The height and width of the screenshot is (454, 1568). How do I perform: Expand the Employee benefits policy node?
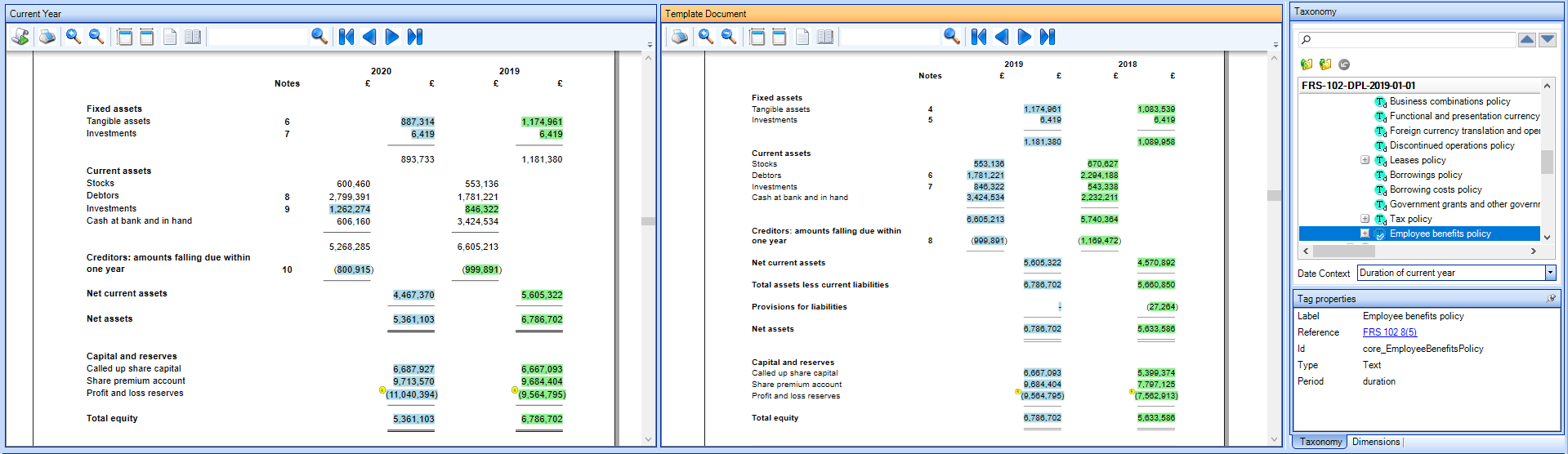tap(1365, 234)
